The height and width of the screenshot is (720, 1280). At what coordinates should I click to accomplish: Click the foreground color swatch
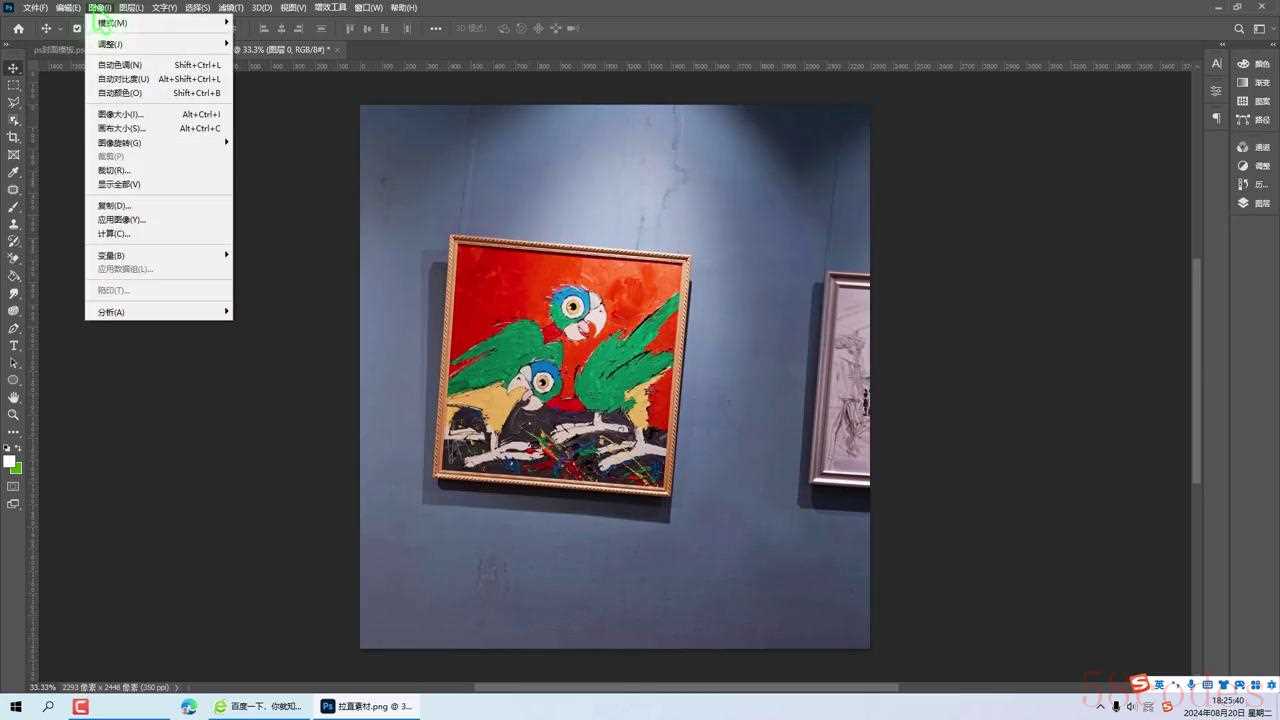pyautogui.click(x=9, y=461)
